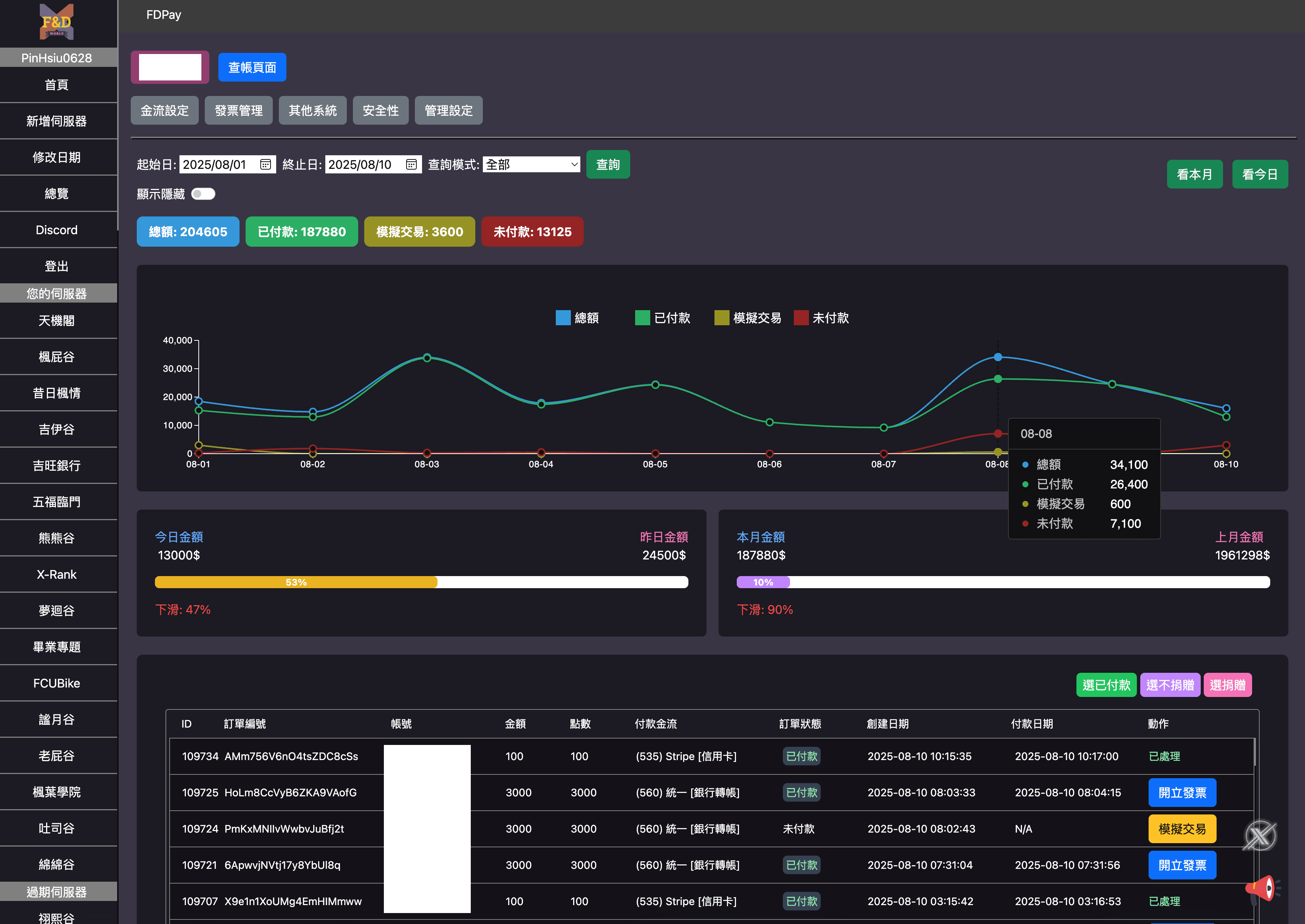Open the 查詢模式 dropdown showing 全部

531,164
